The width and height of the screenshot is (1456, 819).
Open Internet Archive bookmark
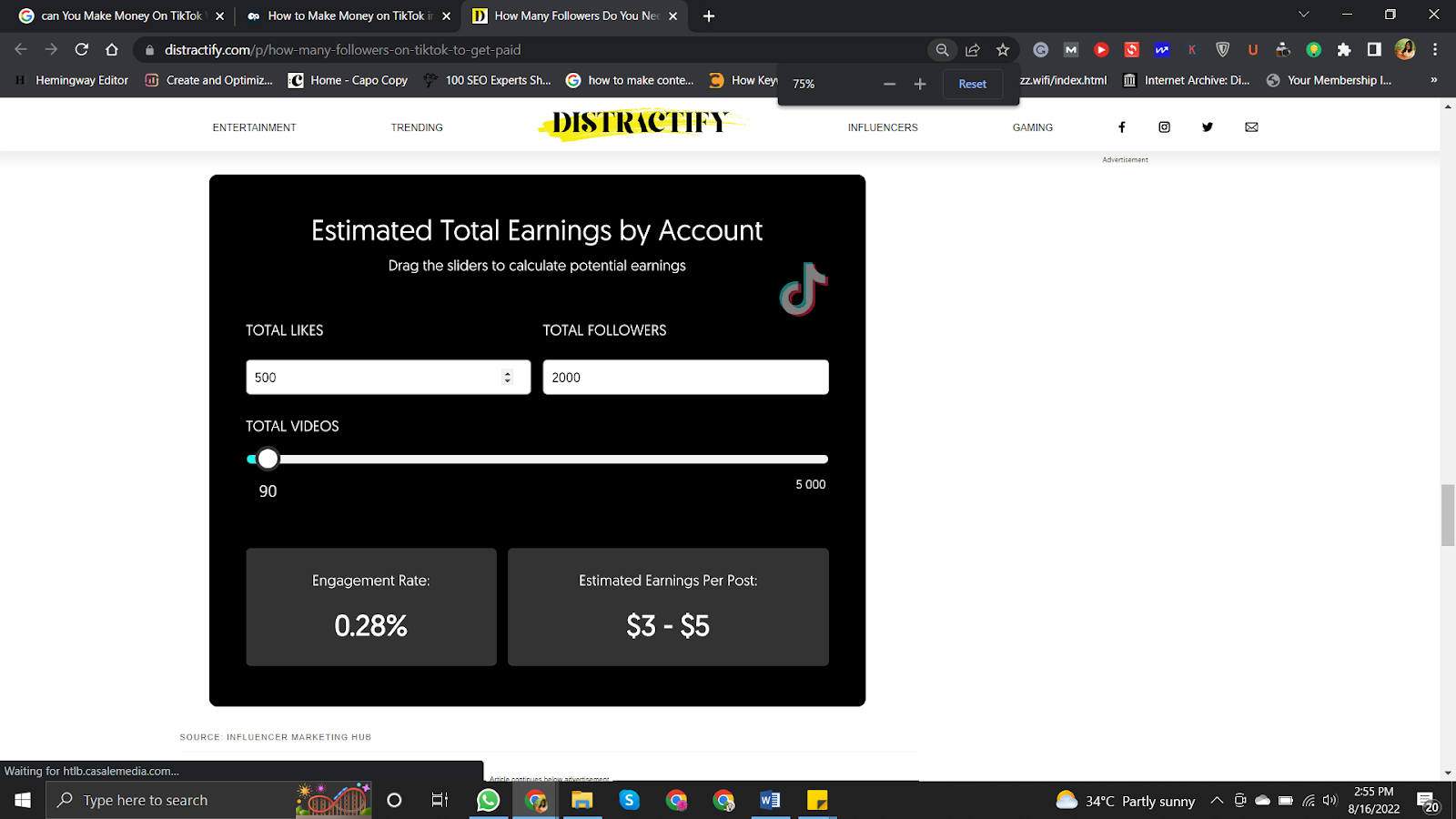(1186, 80)
